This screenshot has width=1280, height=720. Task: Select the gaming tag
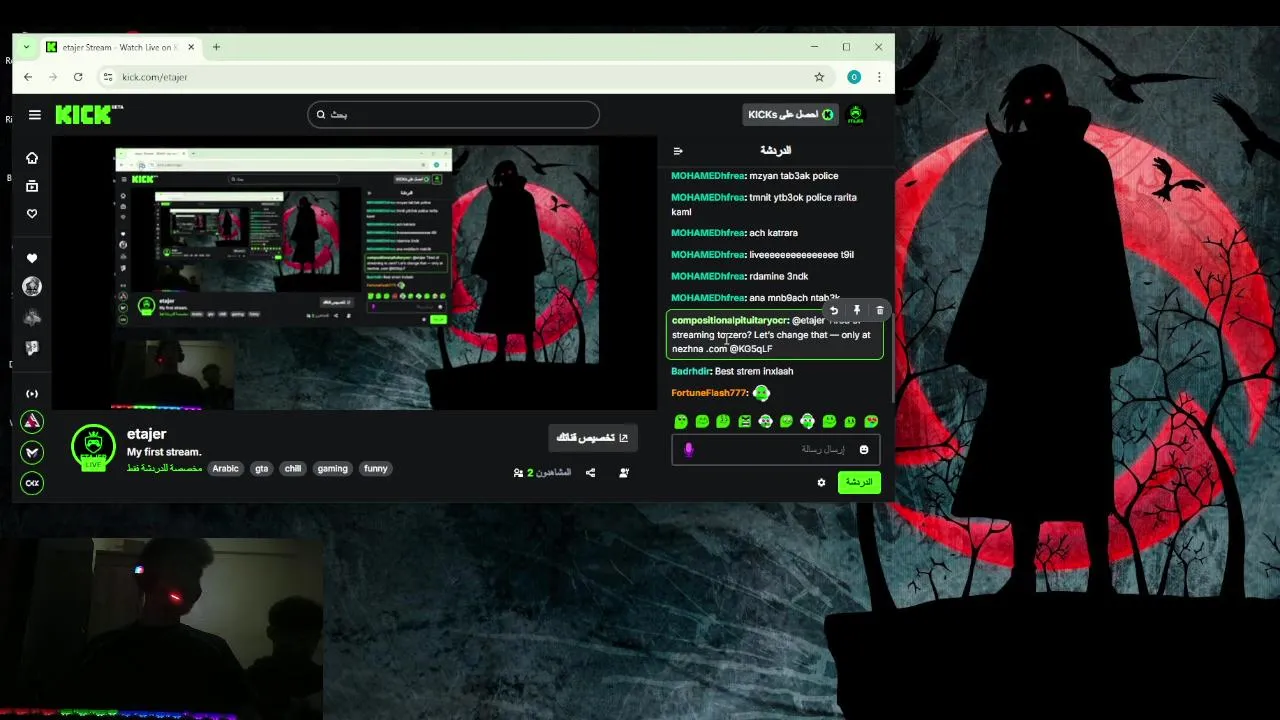333,469
